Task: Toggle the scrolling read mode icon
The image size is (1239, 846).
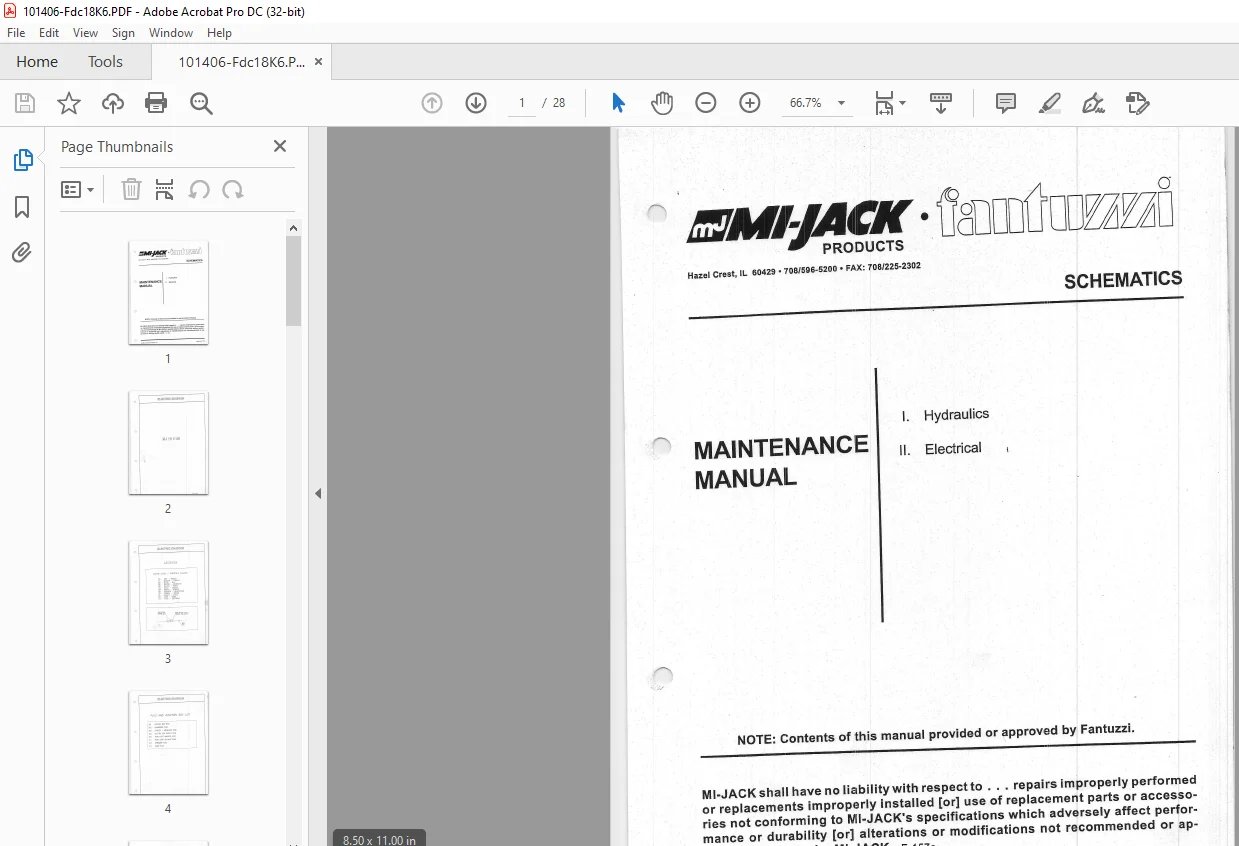Action: (x=941, y=103)
